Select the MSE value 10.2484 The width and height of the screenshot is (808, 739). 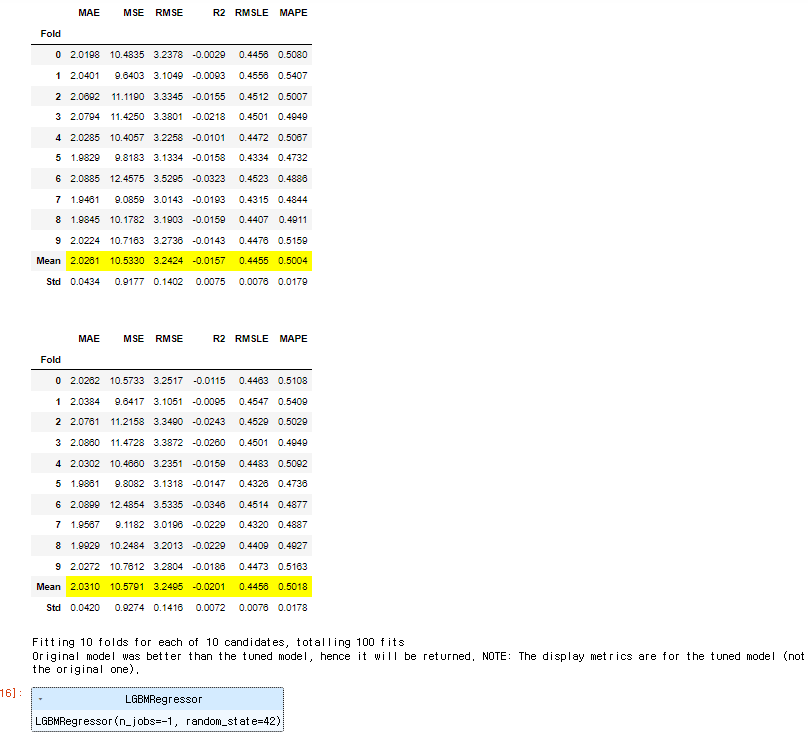click(127, 546)
